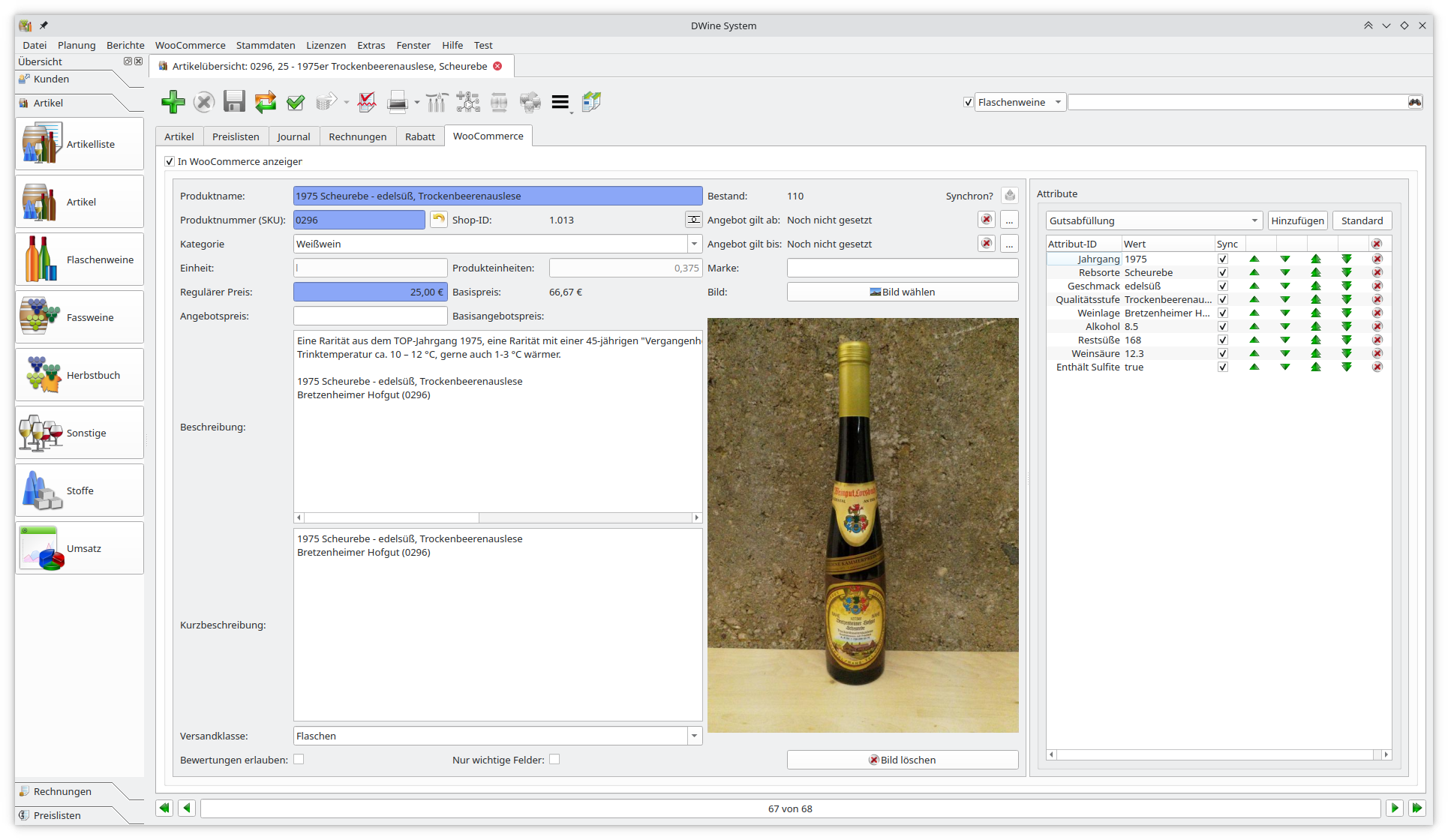Image resolution: width=1448 pixels, height=840 pixels.
Task: Open the Versandklasse Flaschen dropdown
Action: point(694,736)
